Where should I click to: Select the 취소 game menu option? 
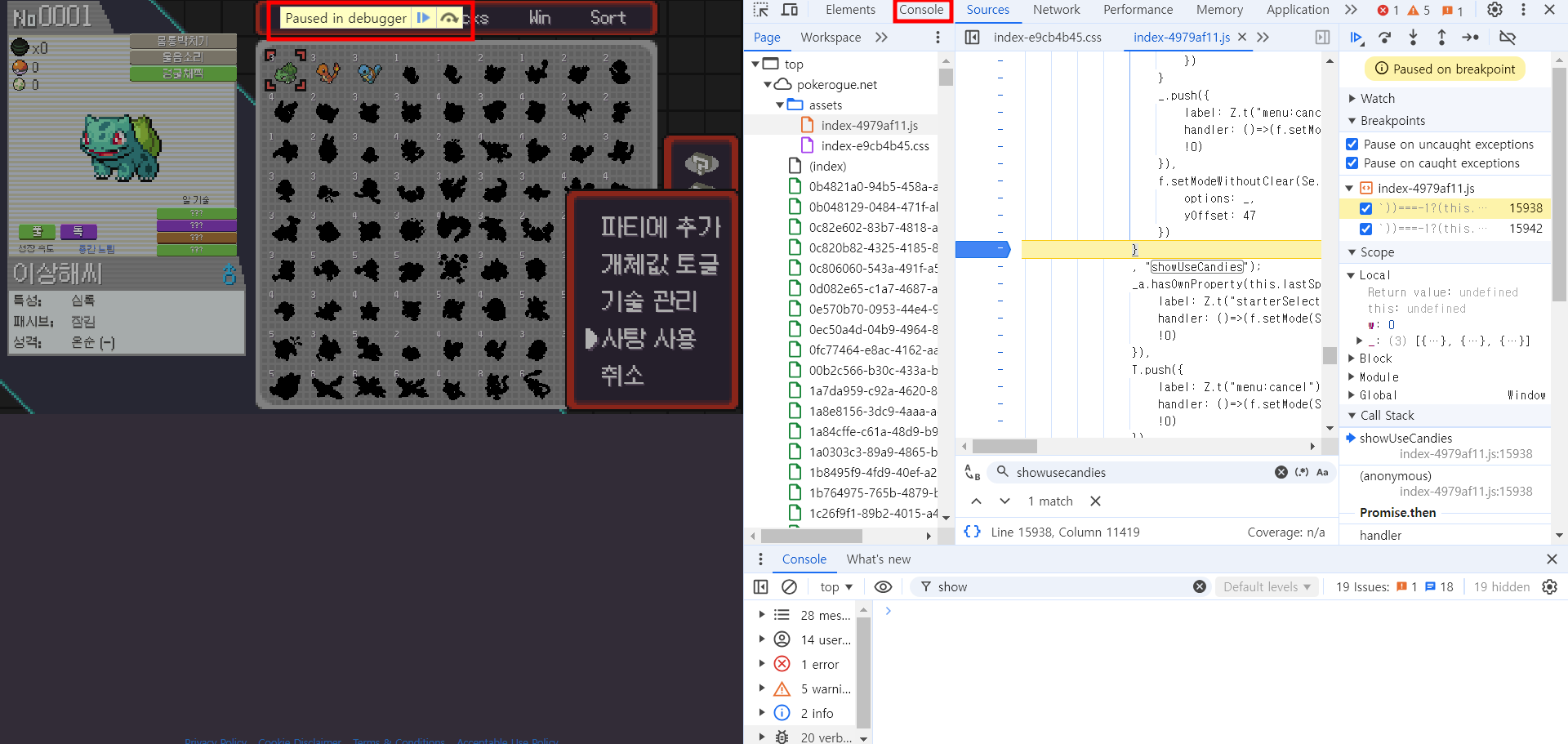coord(622,376)
